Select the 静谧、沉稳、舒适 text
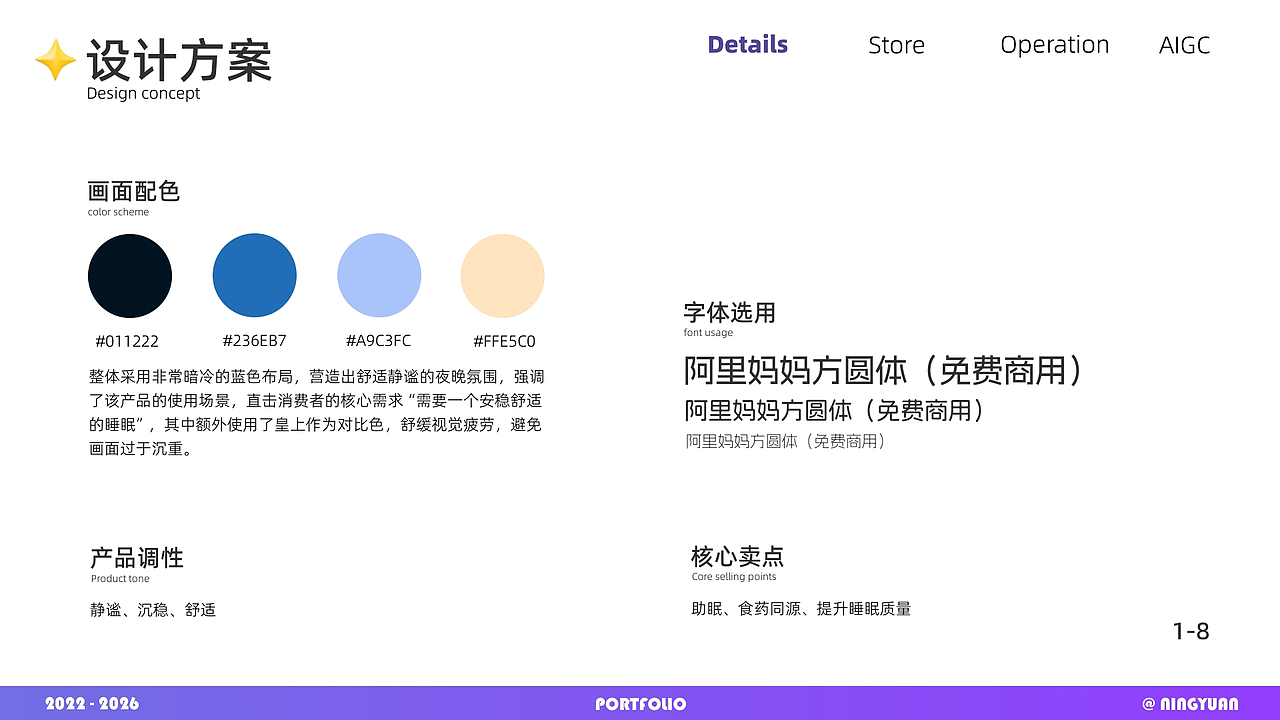 (x=153, y=609)
